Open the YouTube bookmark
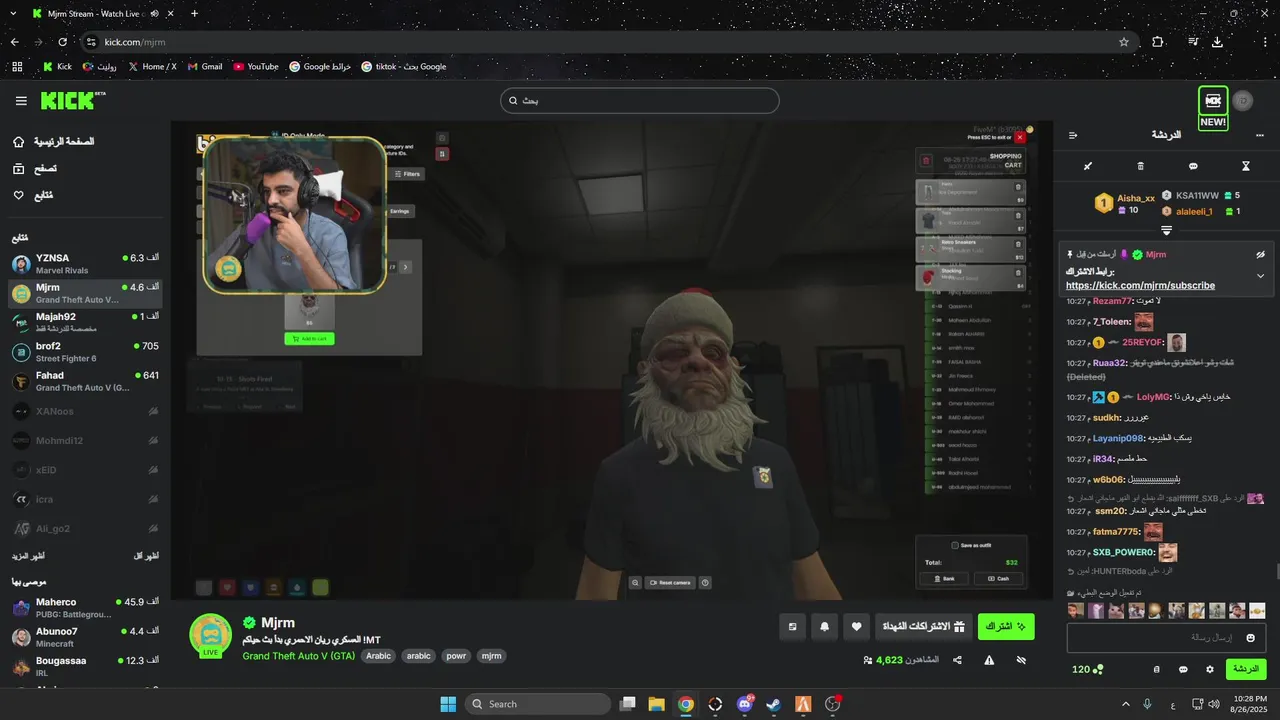This screenshot has height=720, width=1280. [255, 67]
